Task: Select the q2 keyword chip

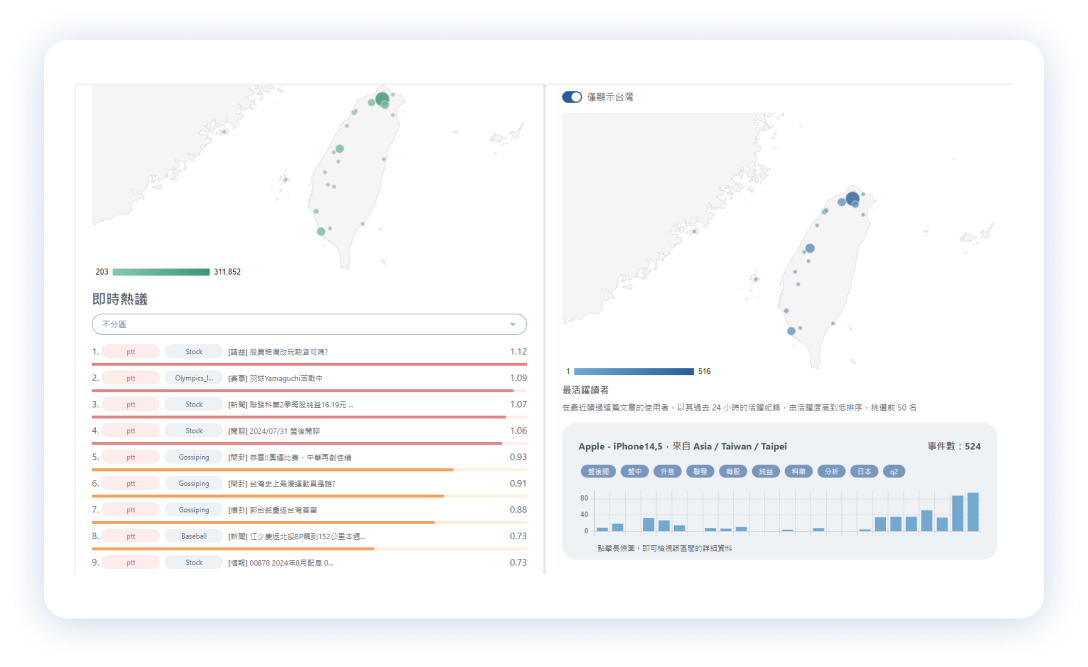Action: point(894,472)
